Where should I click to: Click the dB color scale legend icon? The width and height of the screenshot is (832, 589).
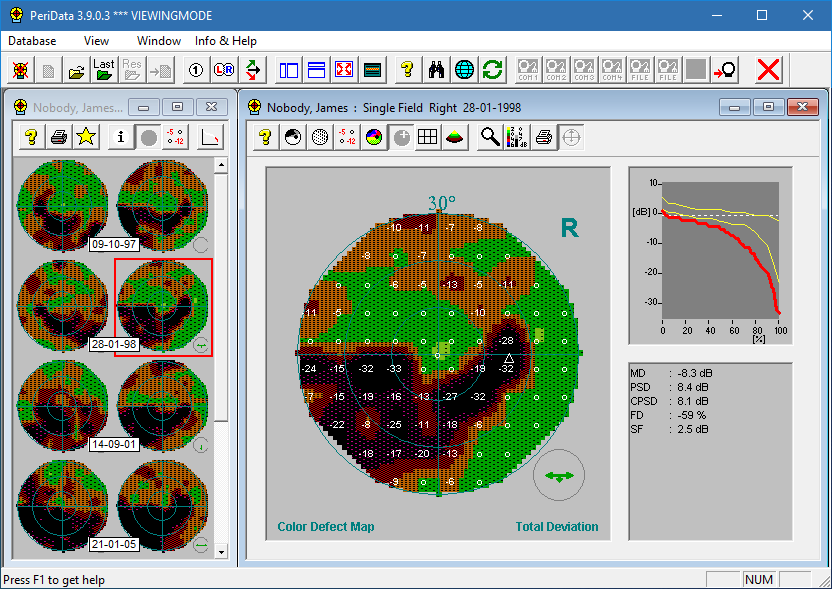tap(516, 137)
